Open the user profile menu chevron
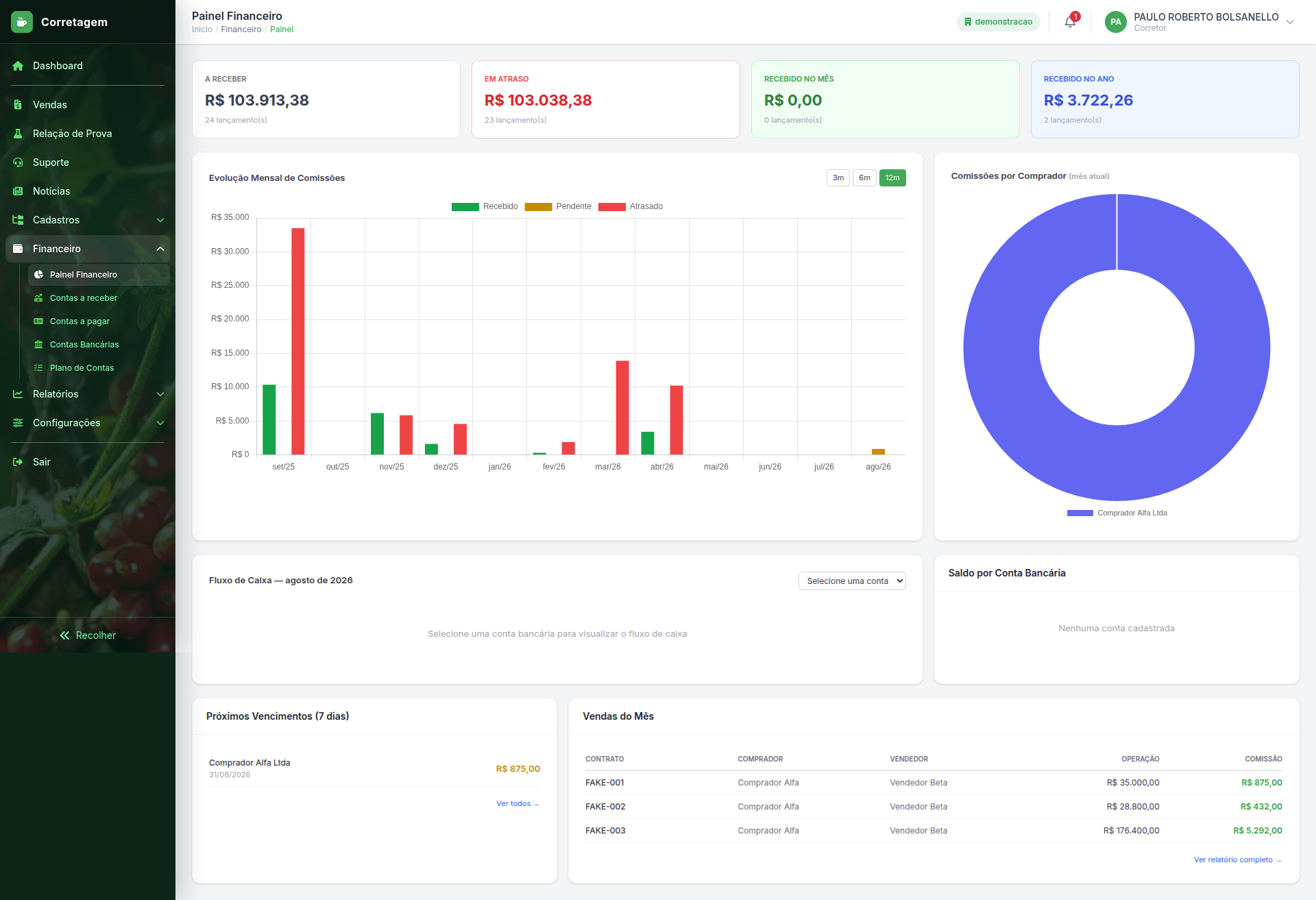Viewport: 1316px width, 900px height. click(1290, 22)
